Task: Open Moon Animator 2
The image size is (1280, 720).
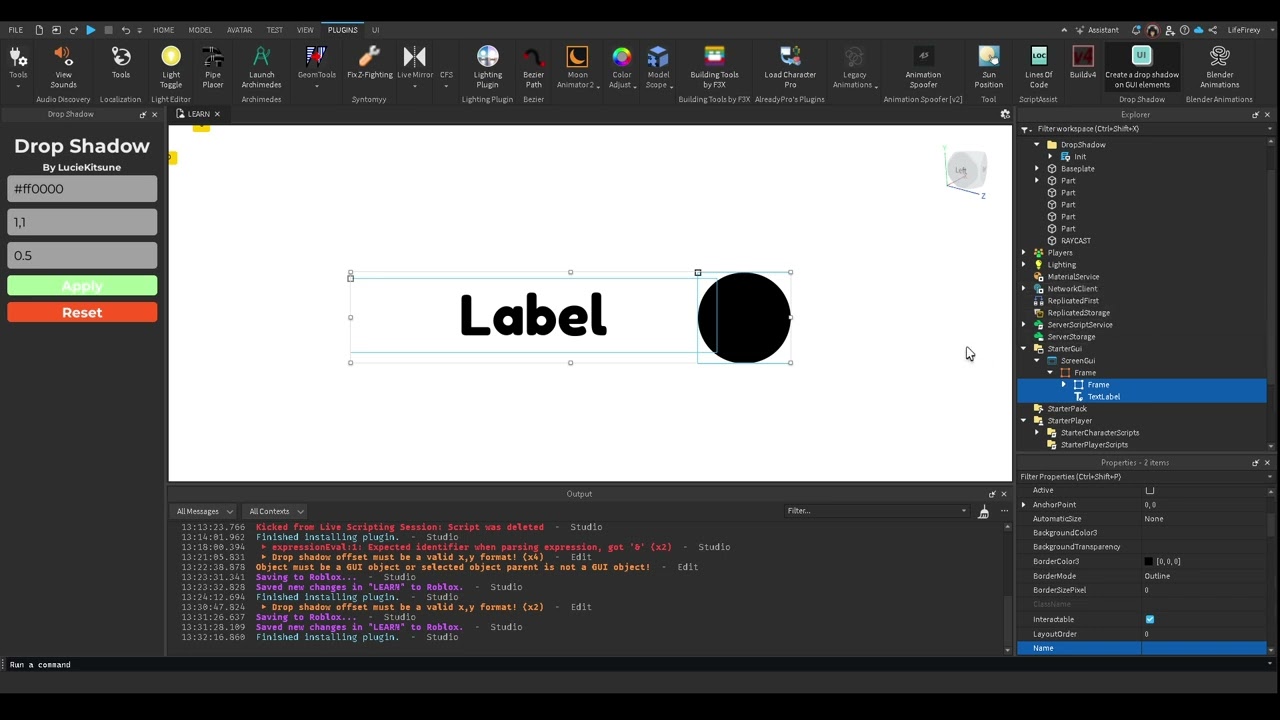Action: point(577,67)
